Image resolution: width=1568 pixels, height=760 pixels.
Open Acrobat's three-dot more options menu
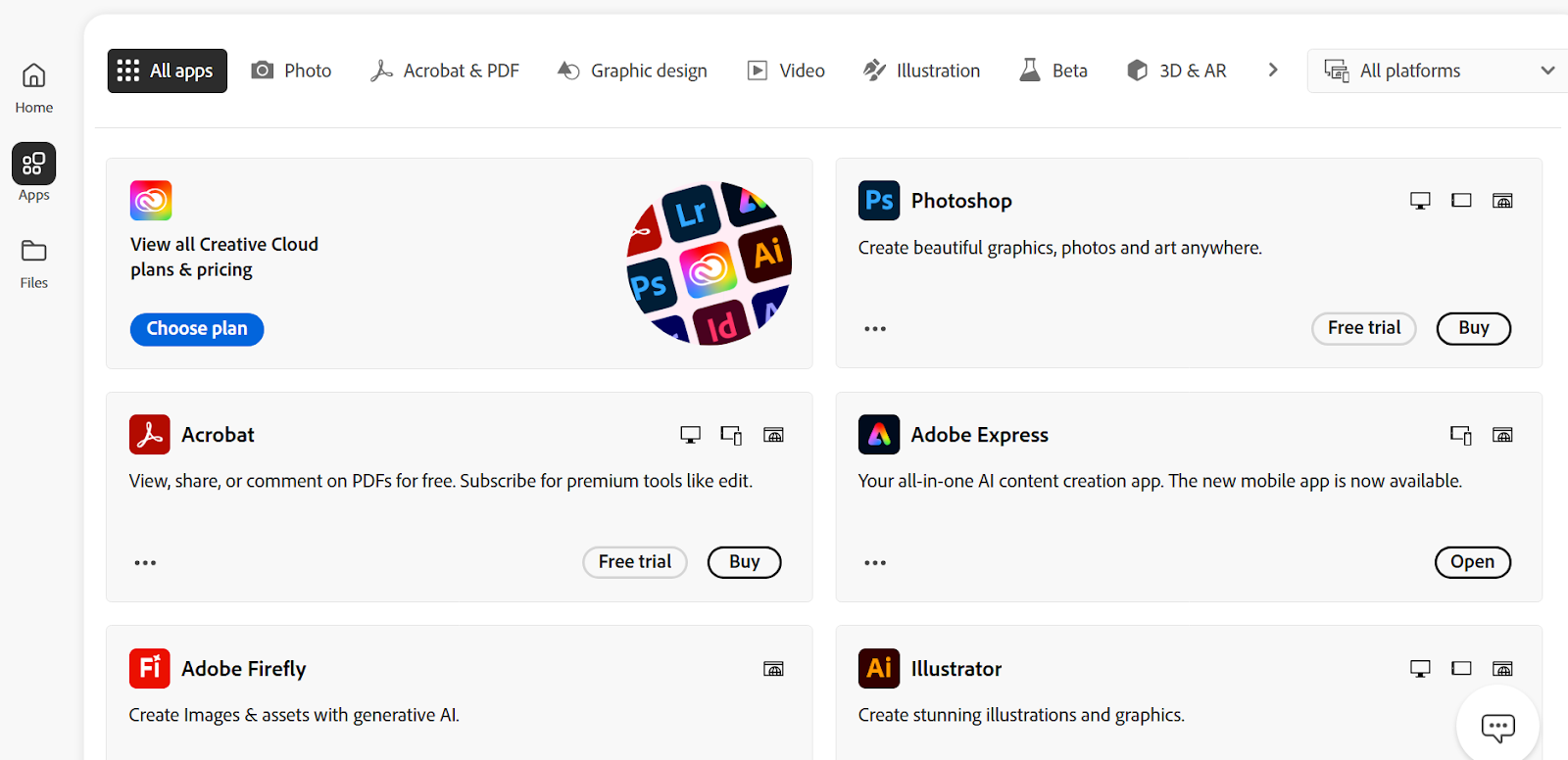[145, 563]
